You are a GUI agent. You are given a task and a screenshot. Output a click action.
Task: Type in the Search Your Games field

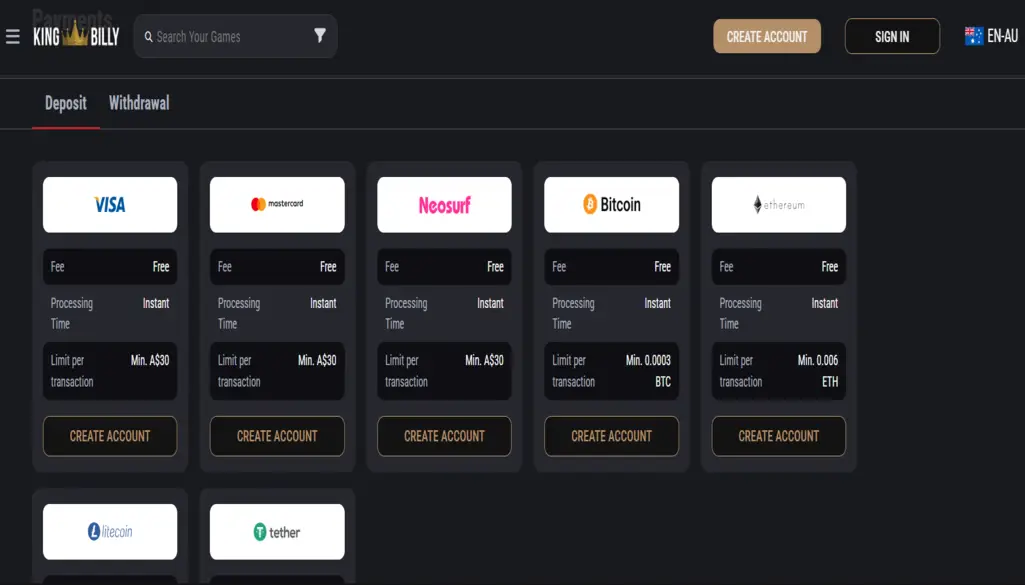pyautogui.click(x=230, y=37)
